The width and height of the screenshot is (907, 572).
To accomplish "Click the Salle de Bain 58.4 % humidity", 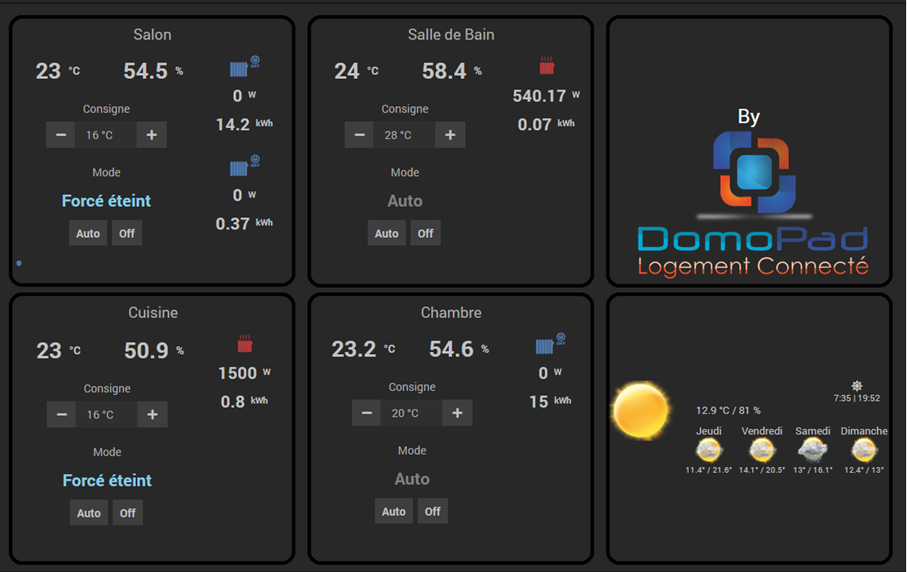I will [452, 71].
